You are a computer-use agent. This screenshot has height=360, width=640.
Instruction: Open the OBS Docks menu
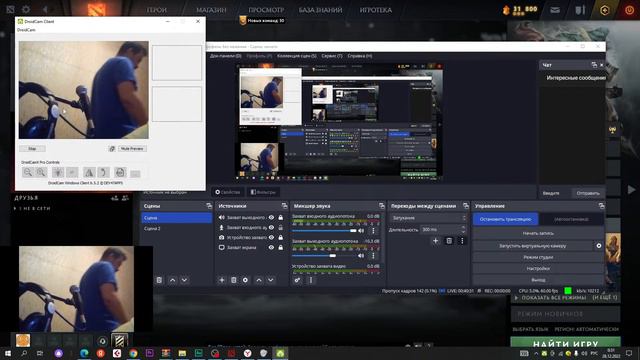coord(225,56)
